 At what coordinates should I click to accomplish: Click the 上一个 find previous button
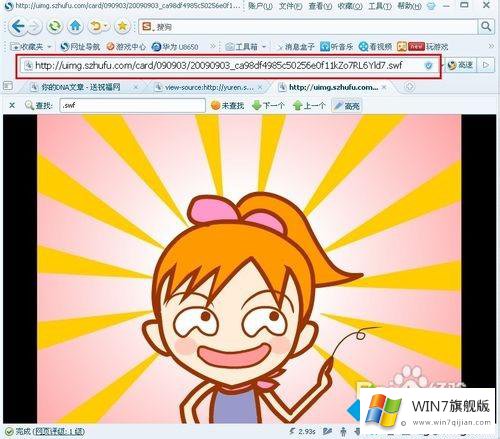tap(309, 106)
